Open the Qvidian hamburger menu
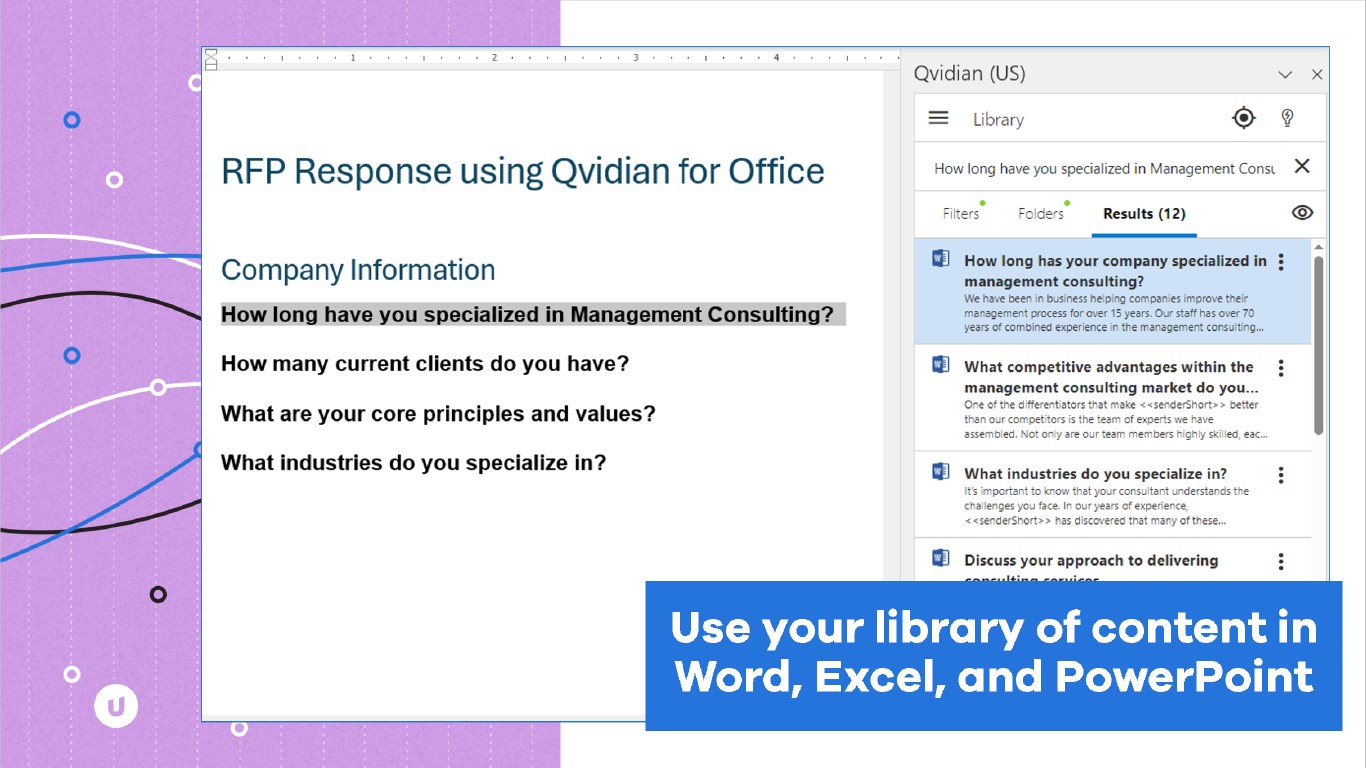Screen dimensions: 1366x768 tap(938, 118)
